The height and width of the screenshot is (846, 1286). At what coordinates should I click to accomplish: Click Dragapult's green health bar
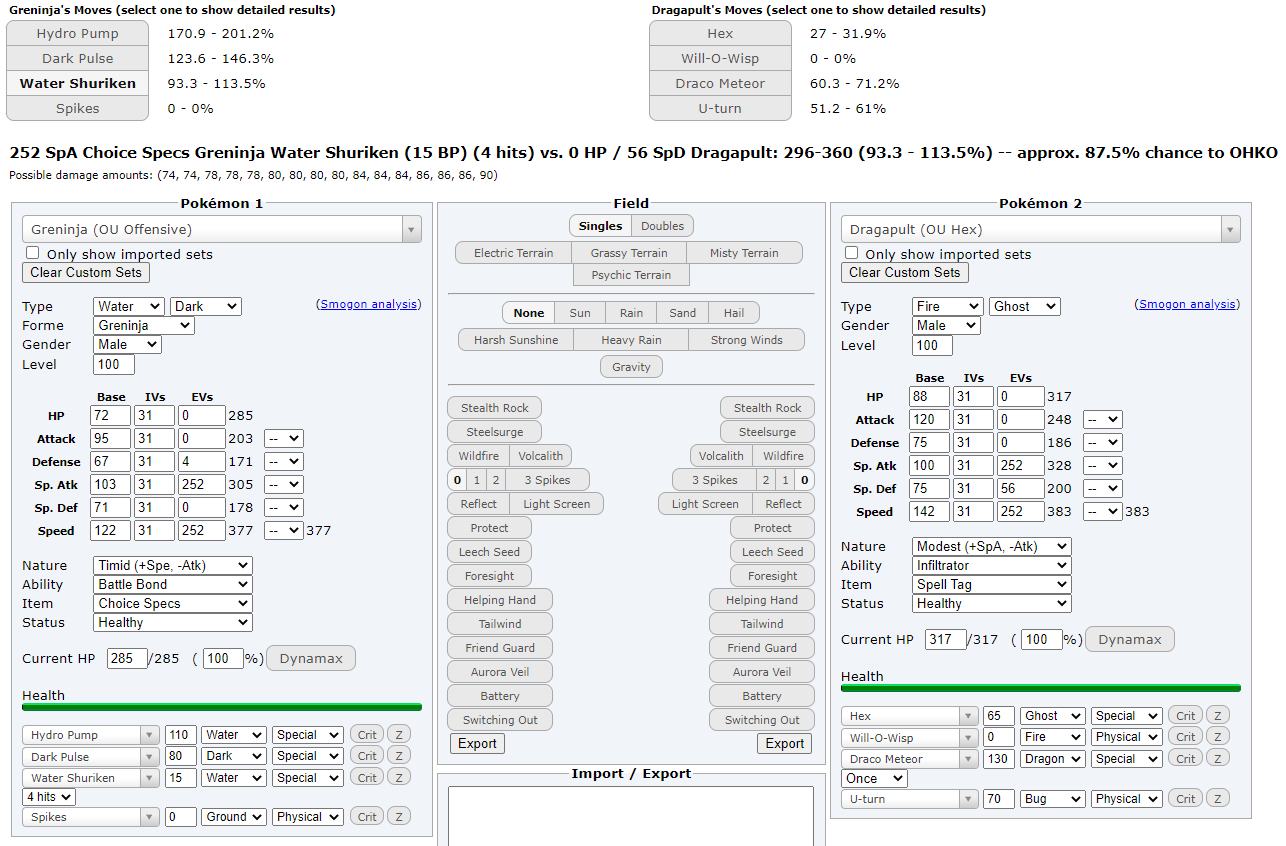[1041, 688]
